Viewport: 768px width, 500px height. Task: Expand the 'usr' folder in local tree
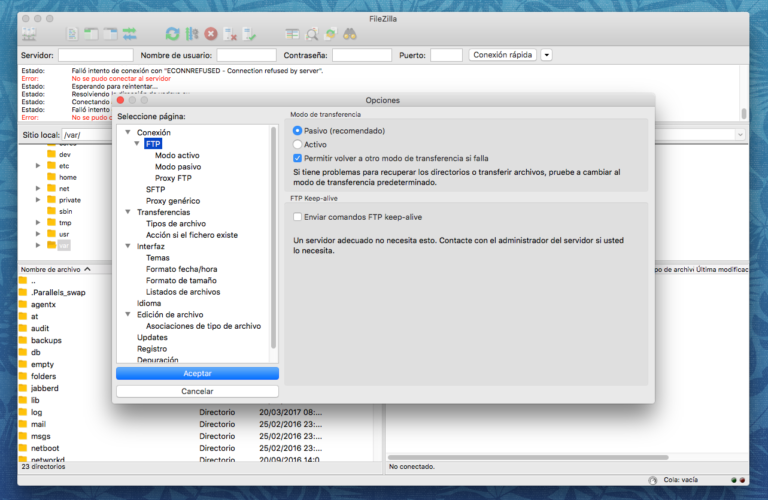click(x=38, y=234)
